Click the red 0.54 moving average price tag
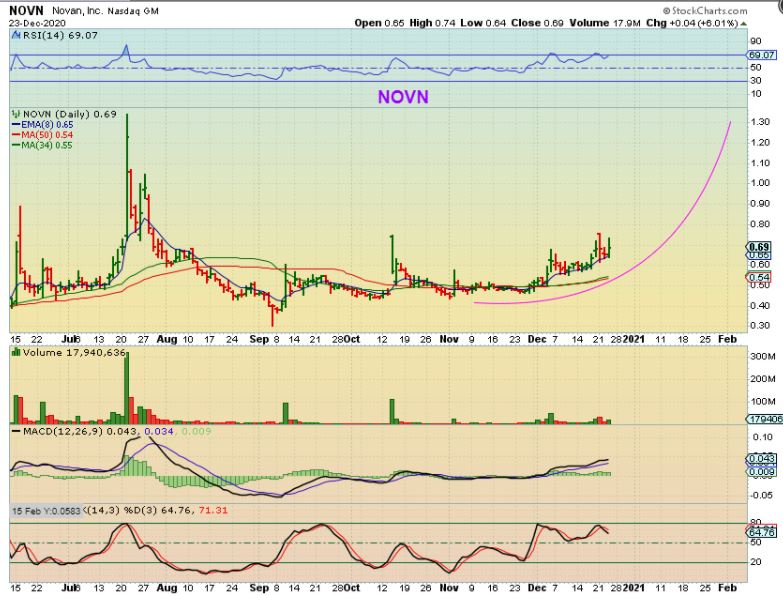 tap(759, 277)
